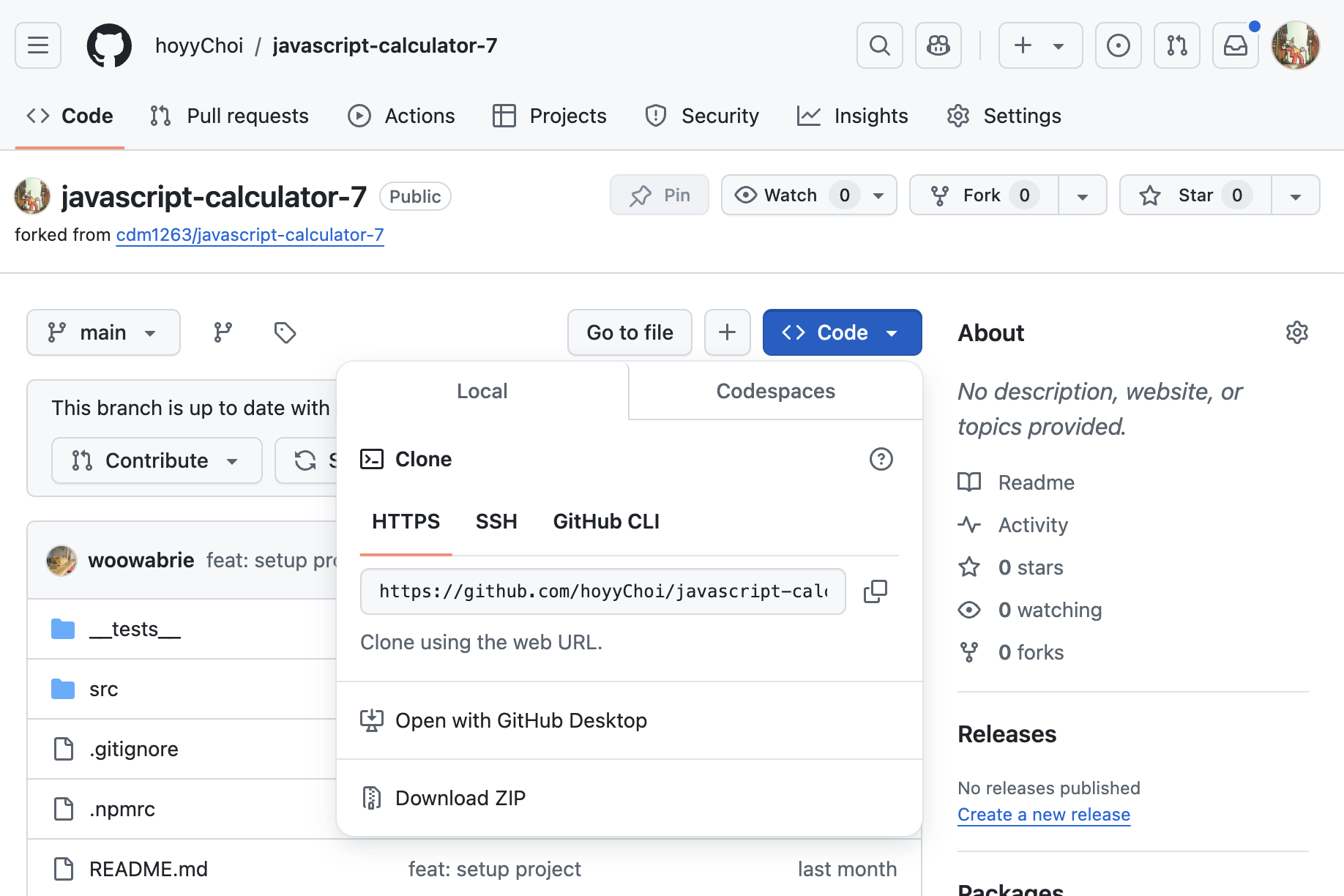1344x896 pixels.
Task: Open the hamburger navigation menu
Action: coord(38,45)
